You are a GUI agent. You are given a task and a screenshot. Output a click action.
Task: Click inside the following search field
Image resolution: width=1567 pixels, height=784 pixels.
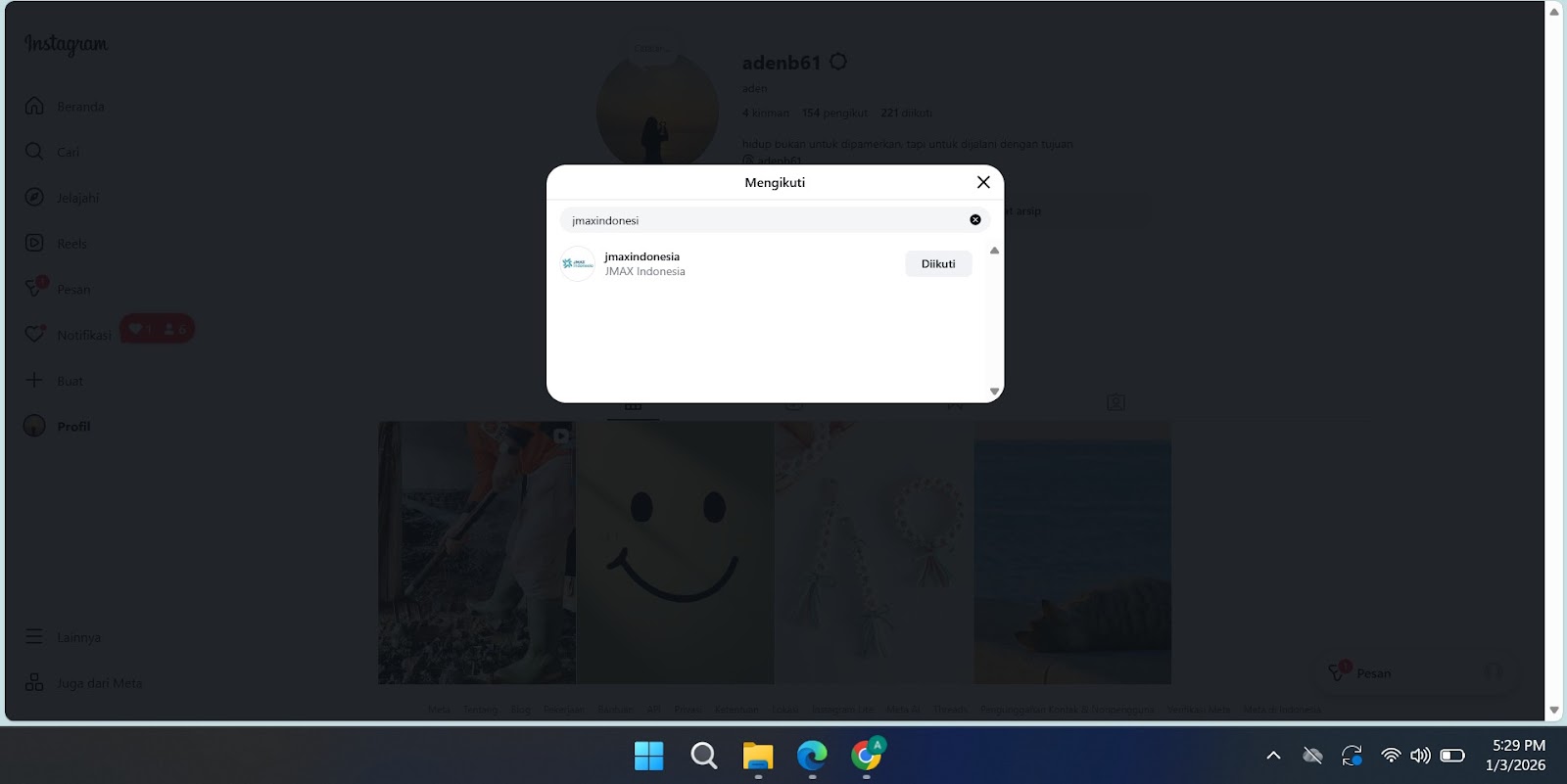click(764, 220)
